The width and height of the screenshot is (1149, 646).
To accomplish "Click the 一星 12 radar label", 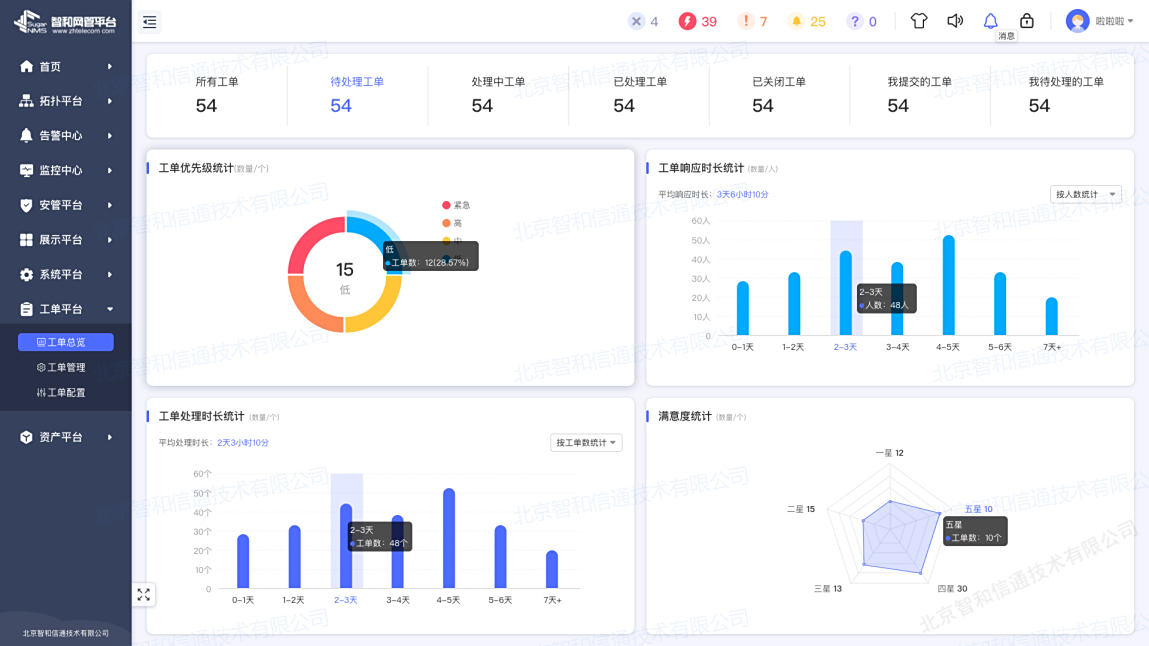I will pyautogui.click(x=890, y=453).
